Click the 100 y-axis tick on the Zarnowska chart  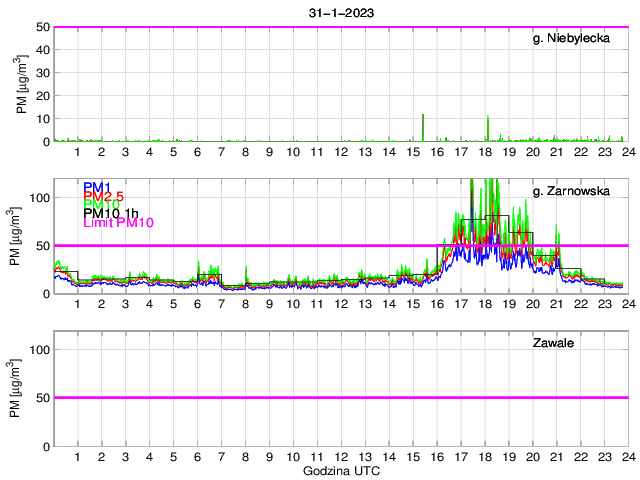pos(38,198)
